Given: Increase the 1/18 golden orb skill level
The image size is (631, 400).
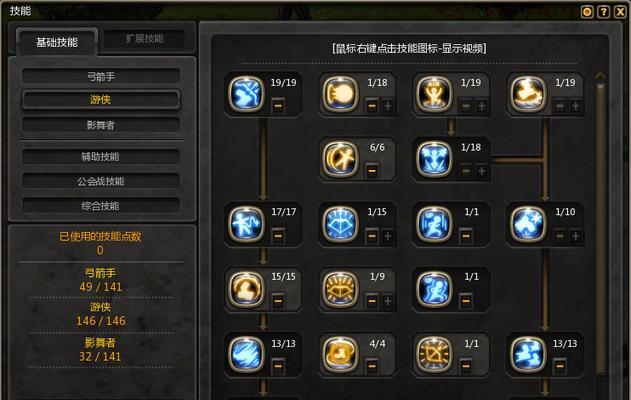Looking at the screenshot, I should 388,106.
